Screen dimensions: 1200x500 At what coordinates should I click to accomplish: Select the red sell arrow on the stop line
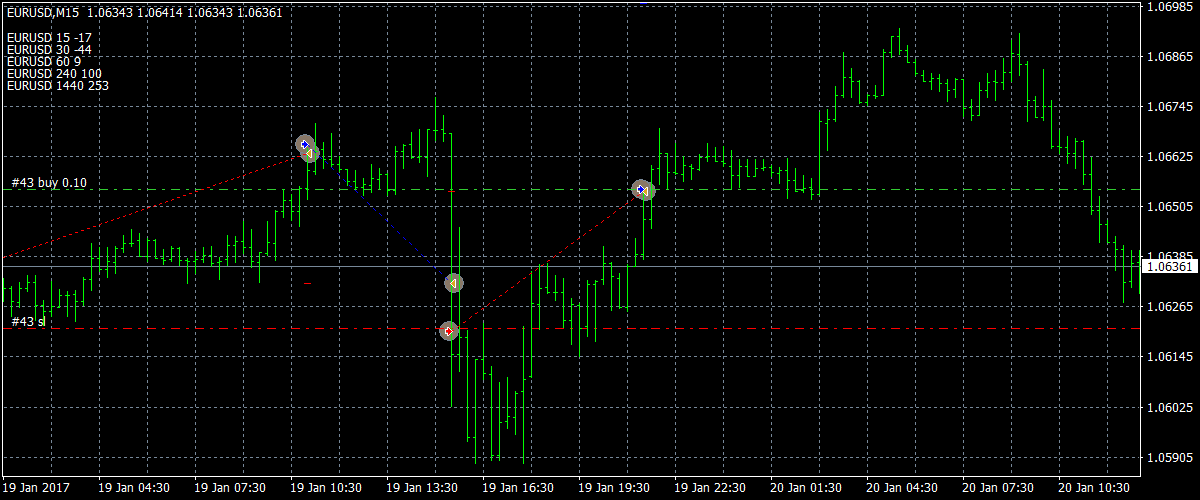tap(449, 330)
